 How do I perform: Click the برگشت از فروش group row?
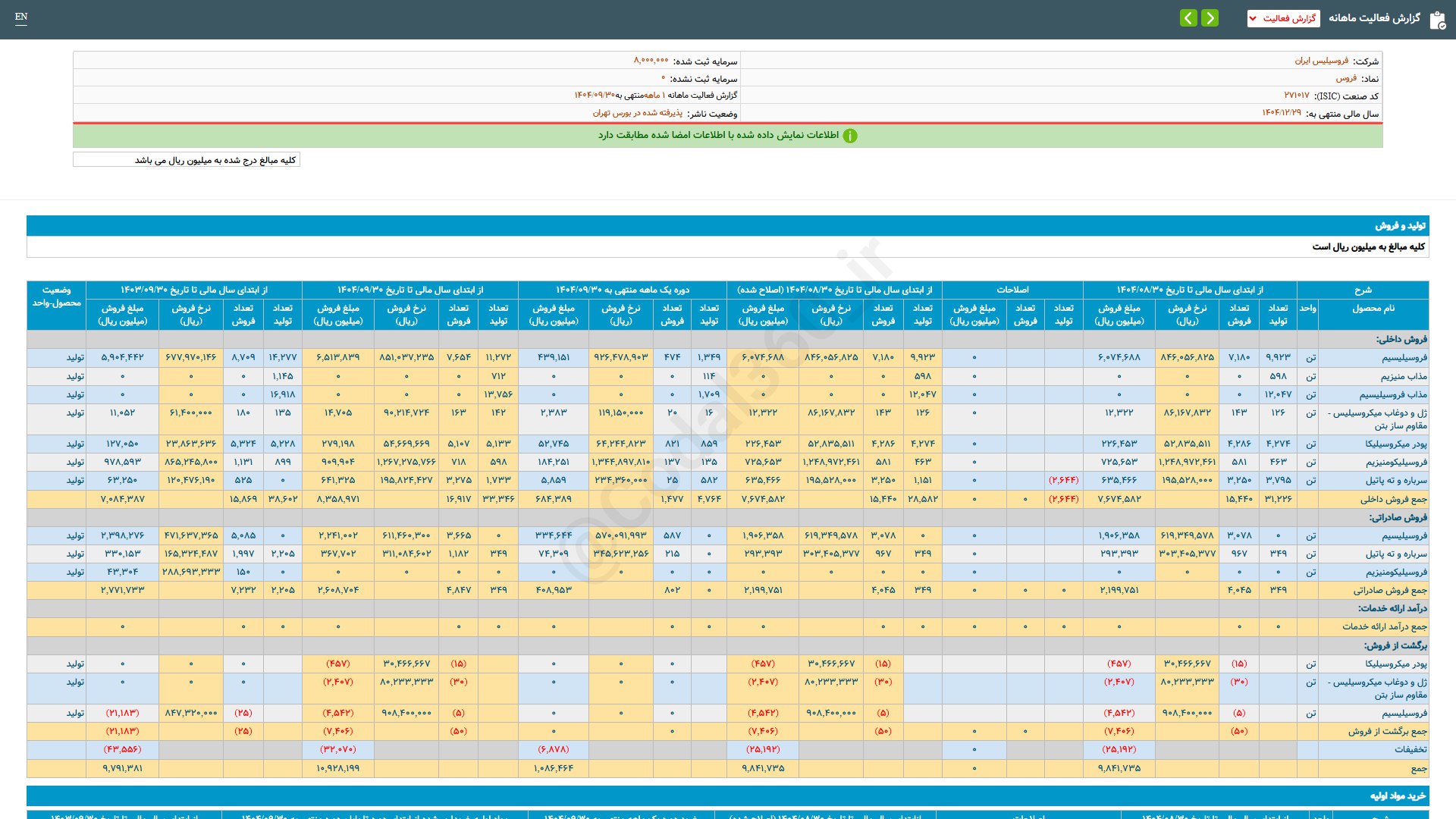point(1395,645)
